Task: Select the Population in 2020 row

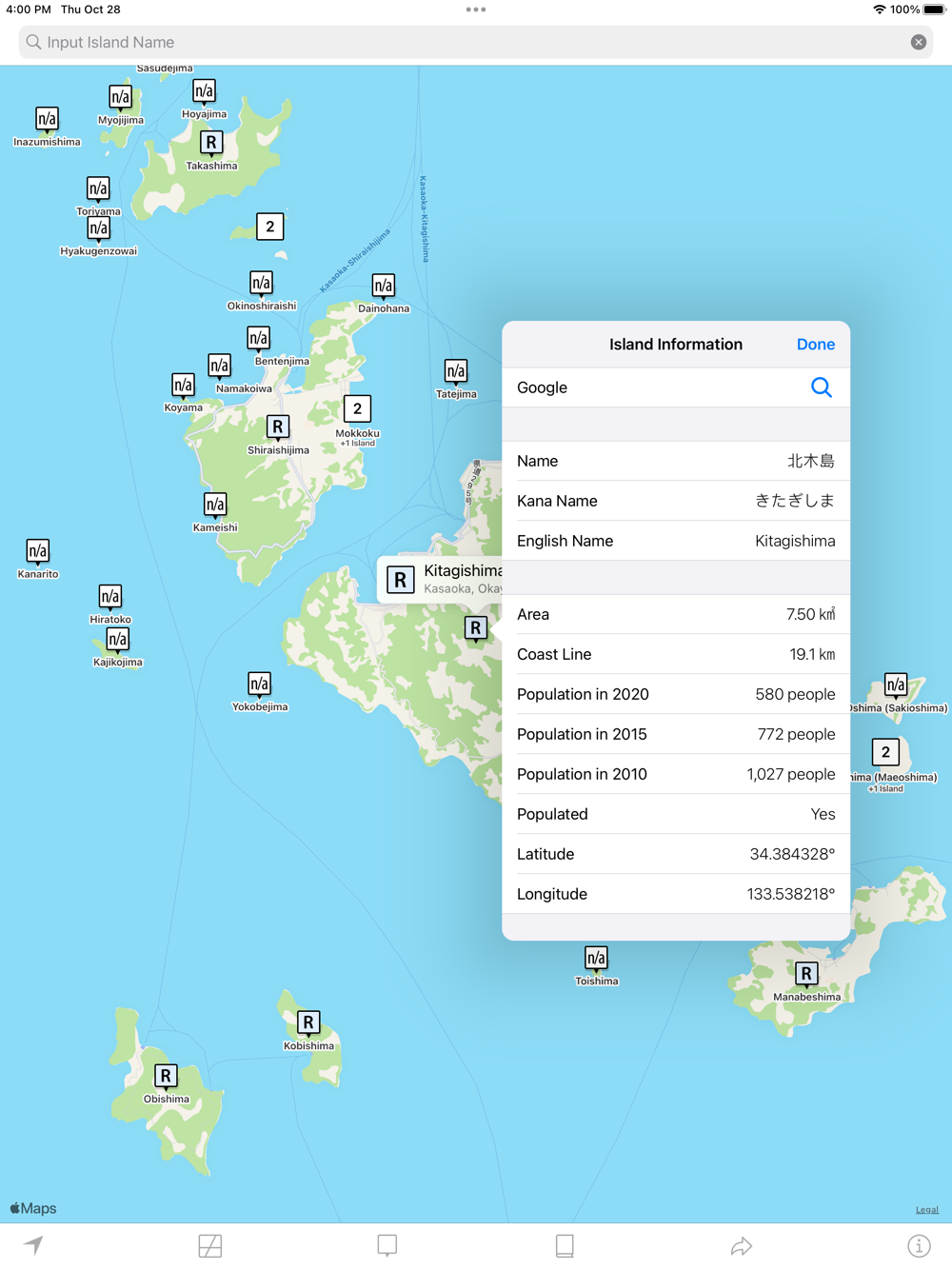Action: [x=676, y=694]
